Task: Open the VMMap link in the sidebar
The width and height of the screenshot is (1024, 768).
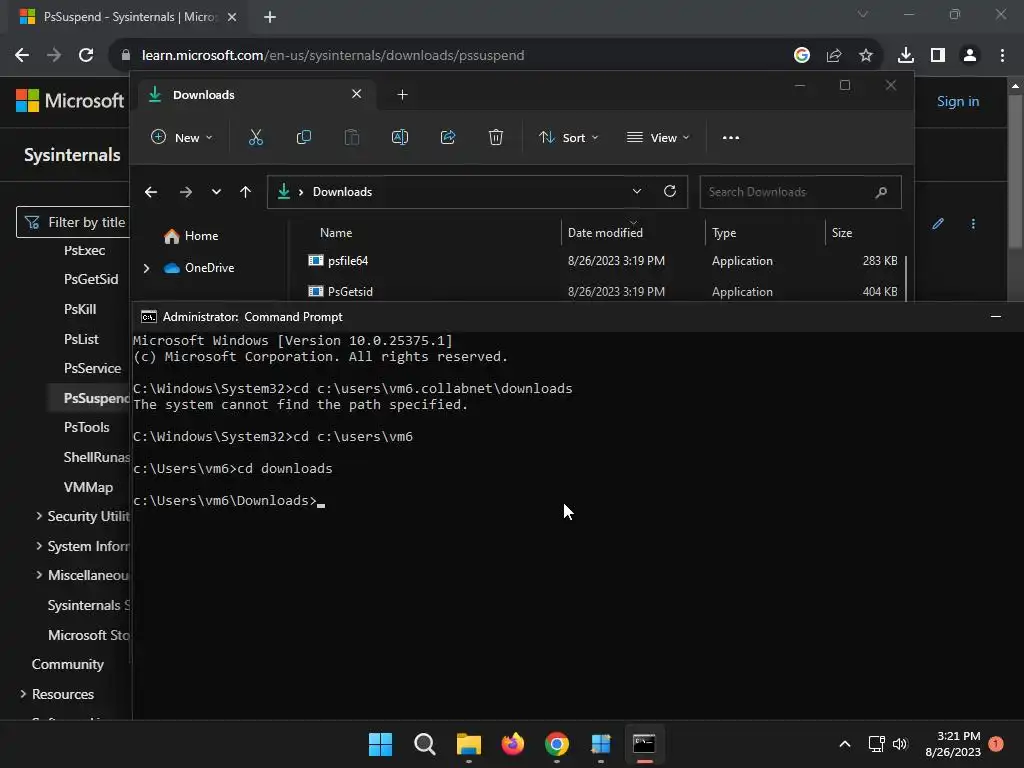Action: coord(88,487)
